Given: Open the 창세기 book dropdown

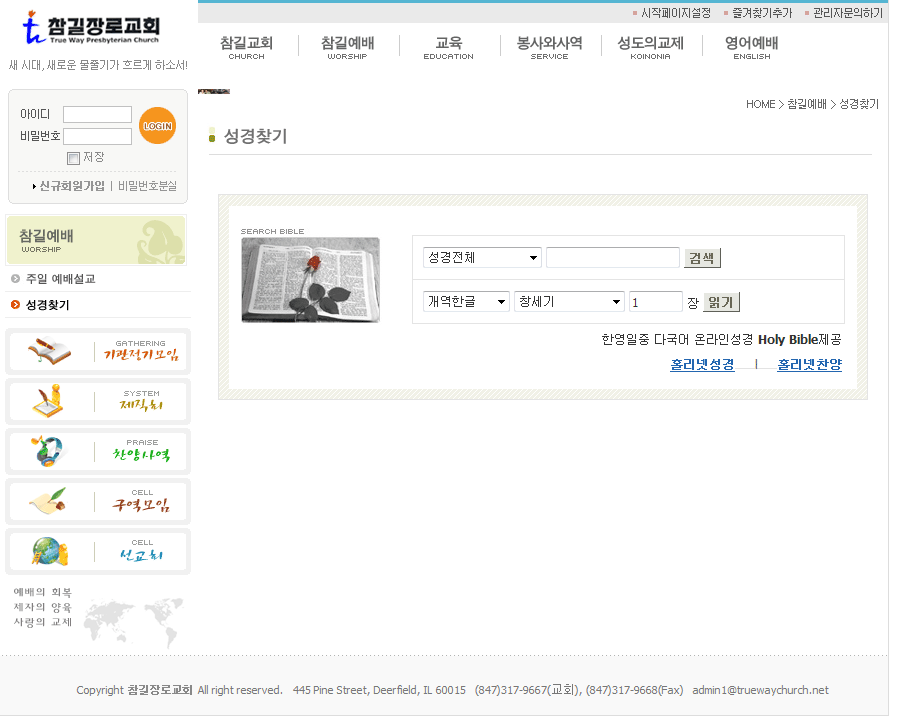Looking at the screenshot, I should [569, 301].
